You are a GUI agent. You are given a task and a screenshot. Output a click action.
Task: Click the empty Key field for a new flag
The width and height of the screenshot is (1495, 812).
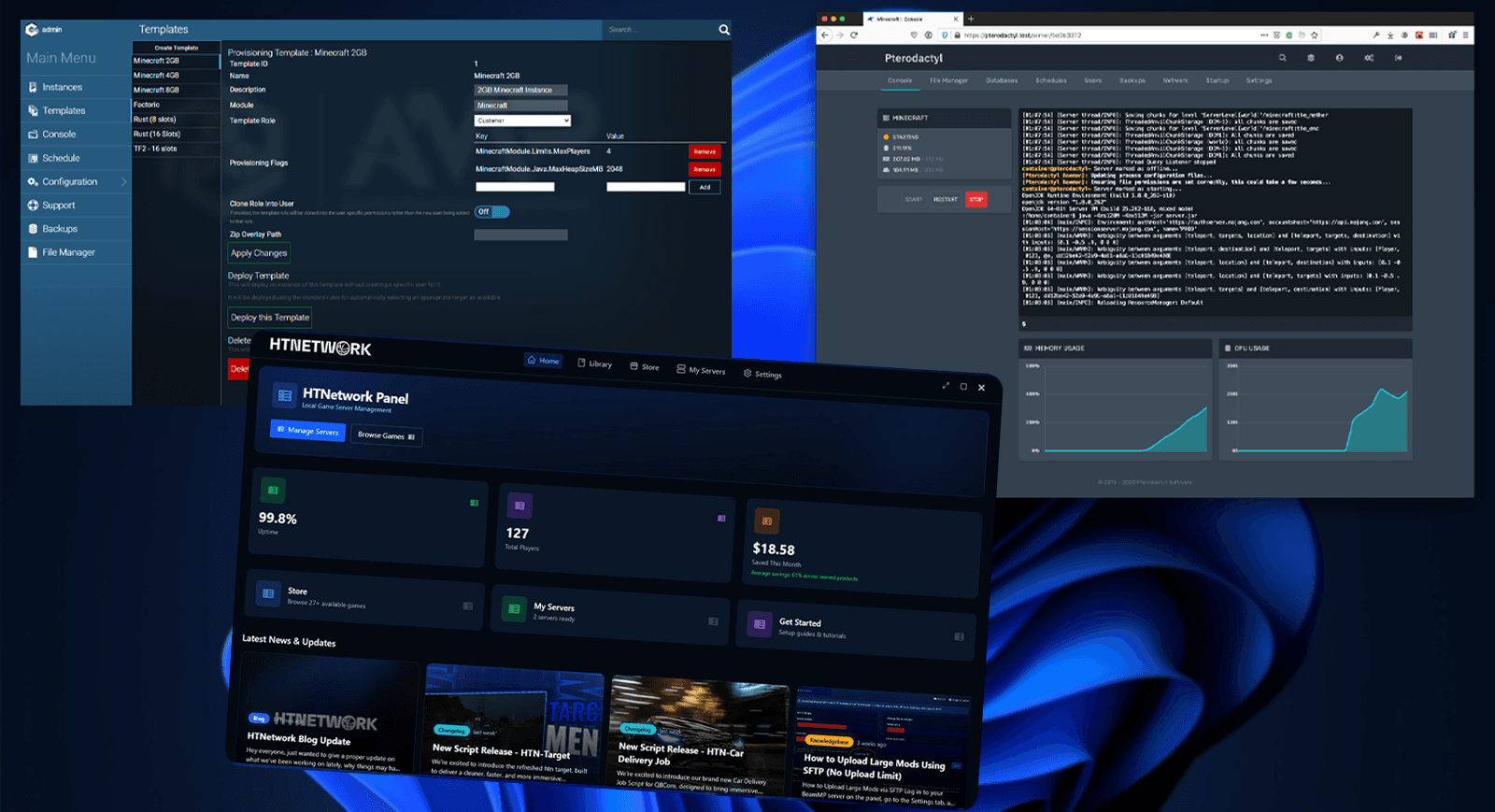(515, 187)
